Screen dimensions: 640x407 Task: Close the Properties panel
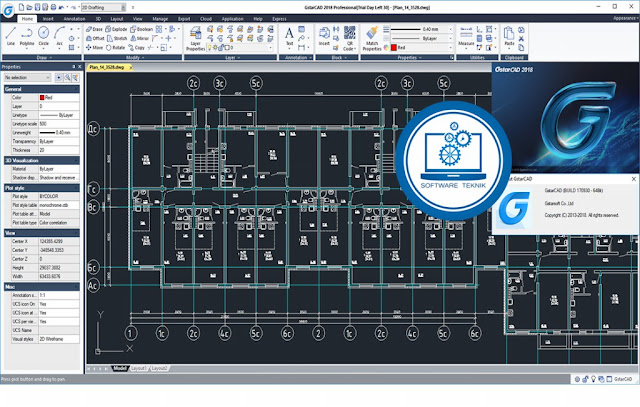point(80,67)
